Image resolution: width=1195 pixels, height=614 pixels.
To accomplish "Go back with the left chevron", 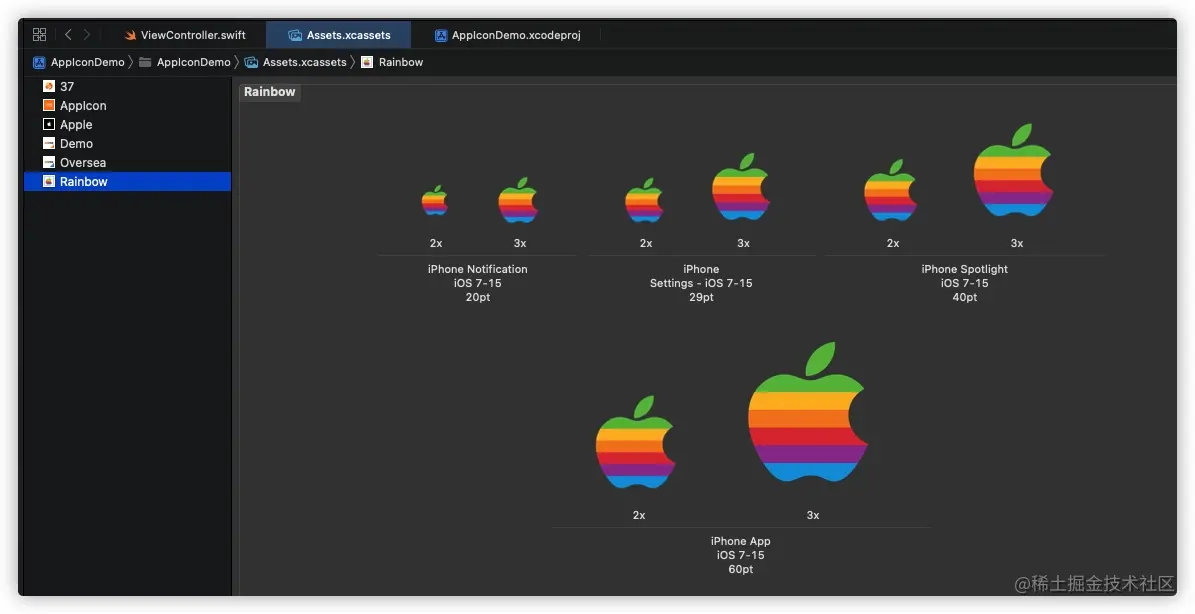I will [68, 34].
